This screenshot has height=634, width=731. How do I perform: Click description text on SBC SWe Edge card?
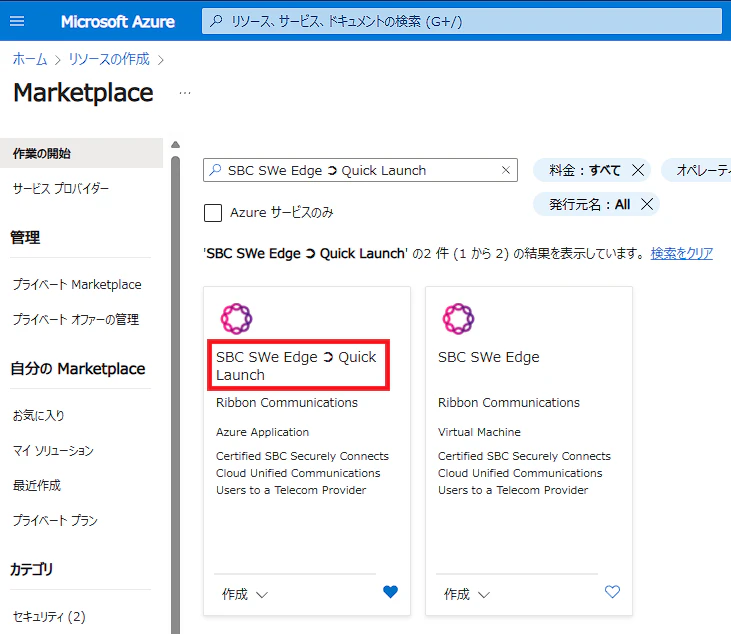[524, 473]
